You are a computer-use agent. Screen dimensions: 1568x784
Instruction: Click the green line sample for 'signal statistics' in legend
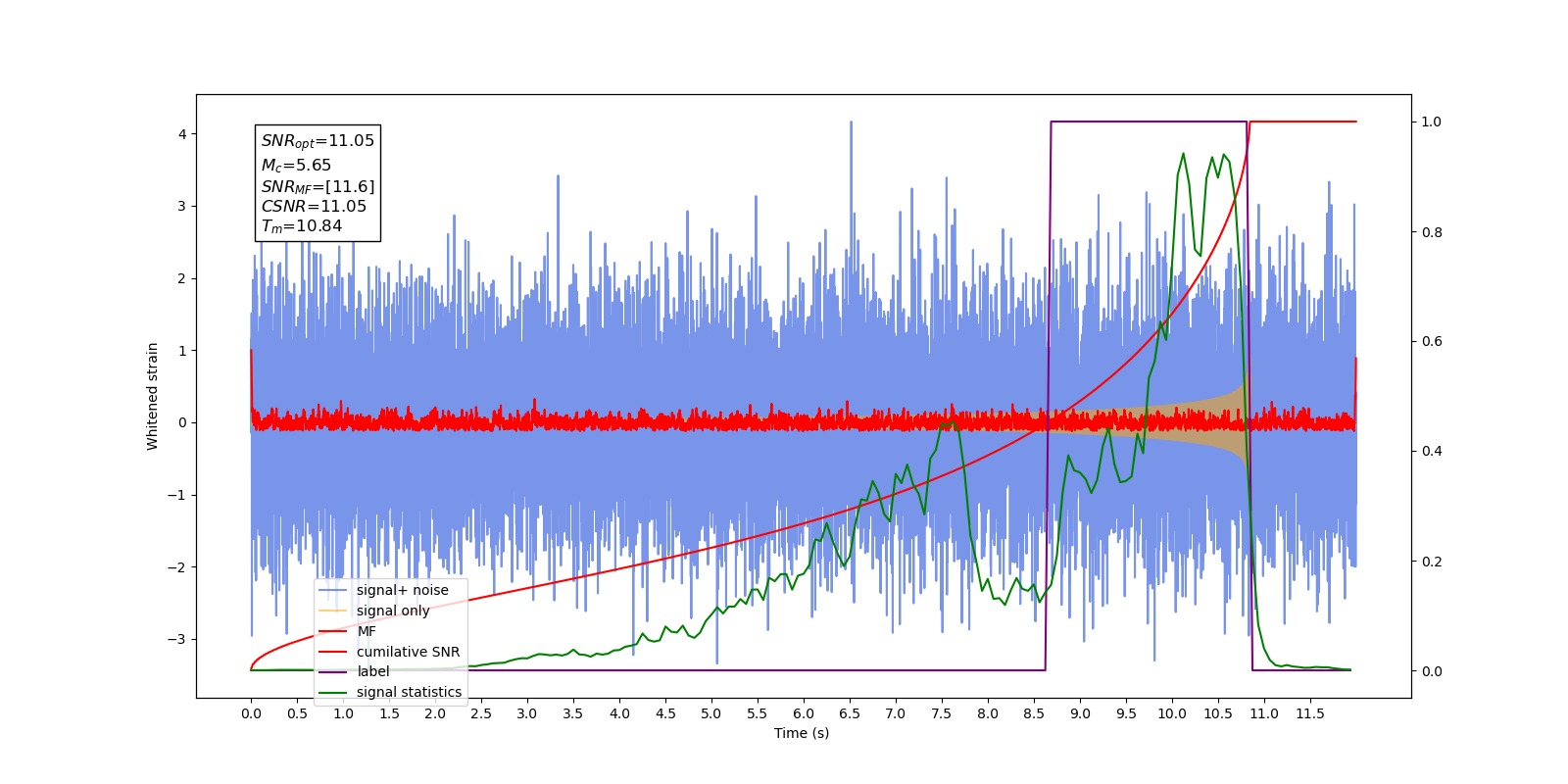(334, 692)
